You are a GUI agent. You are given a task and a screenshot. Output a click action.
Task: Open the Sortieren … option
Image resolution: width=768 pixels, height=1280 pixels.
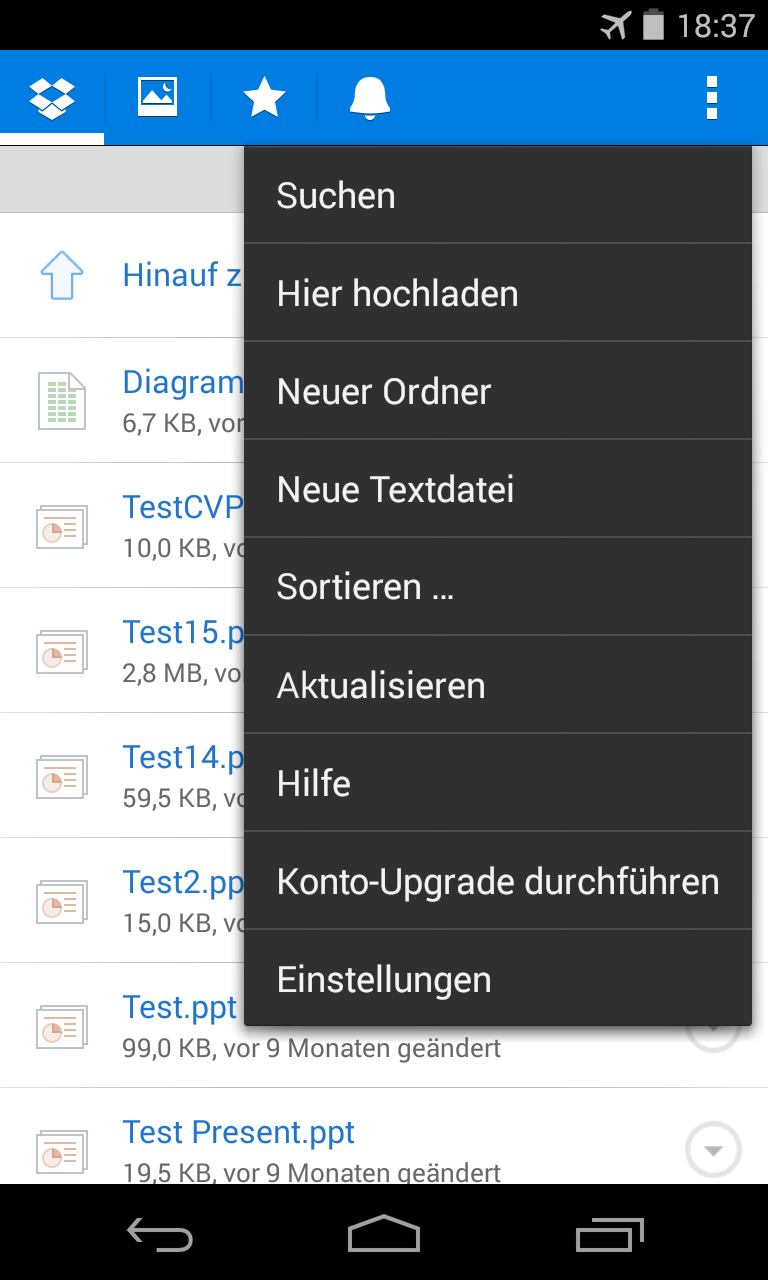(497, 587)
